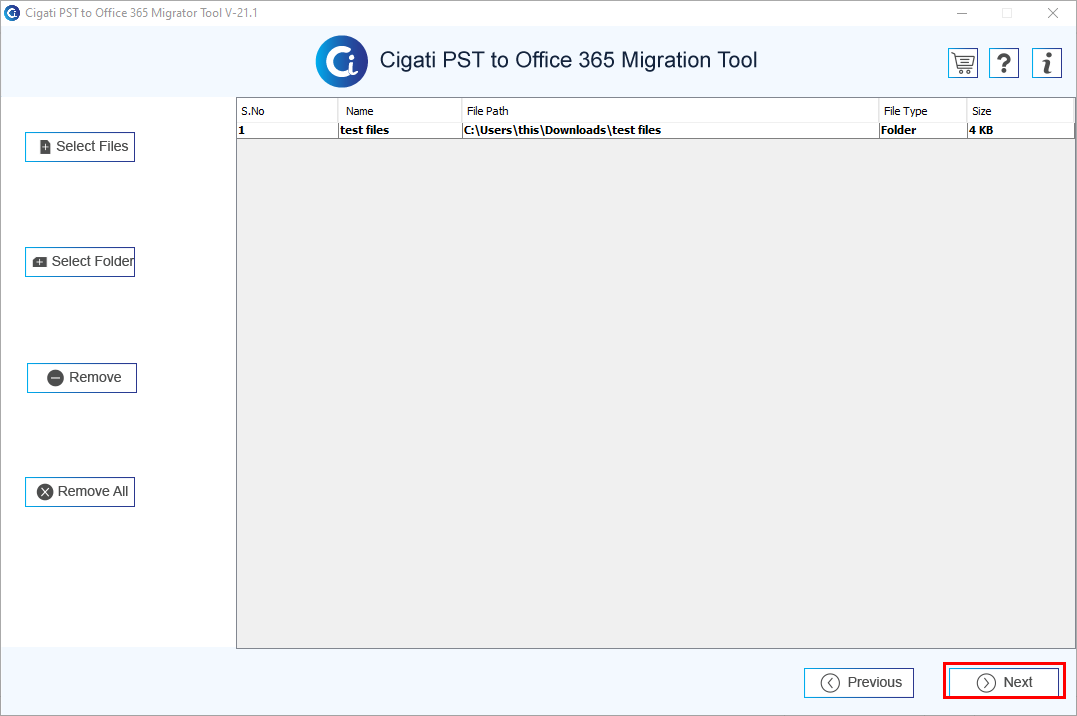1077x716 pixels.
Task: Open the question mark help icon
Action: [x=1004, y=63]
